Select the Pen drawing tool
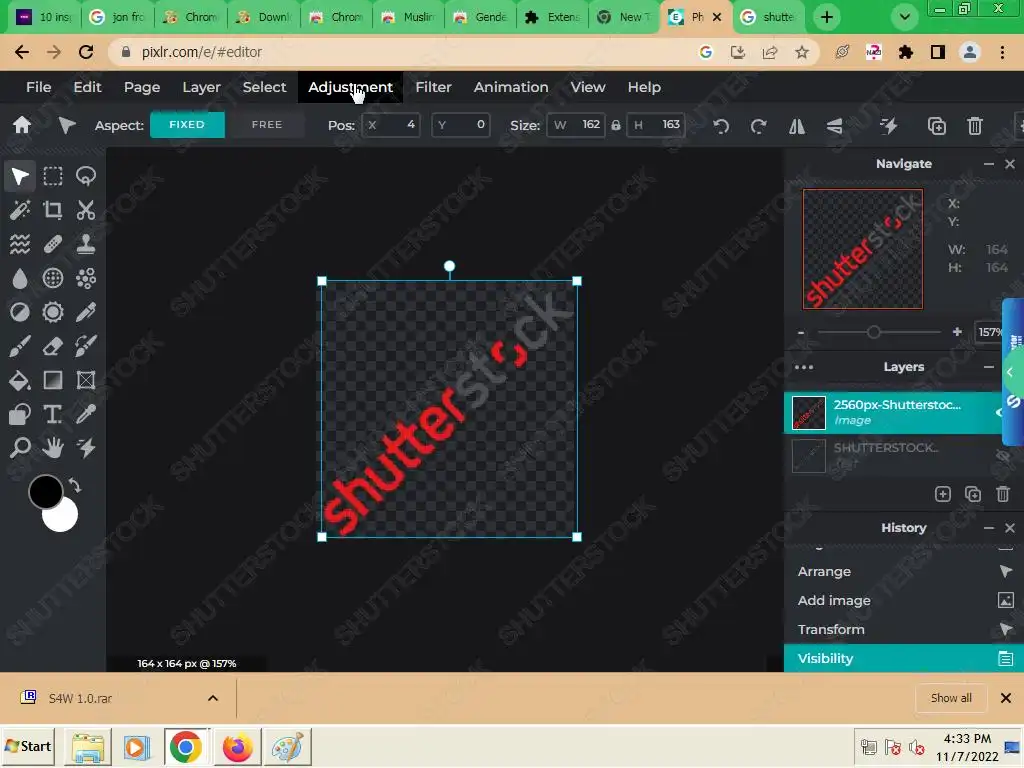 pyautogui.click(x=86, y=312)
